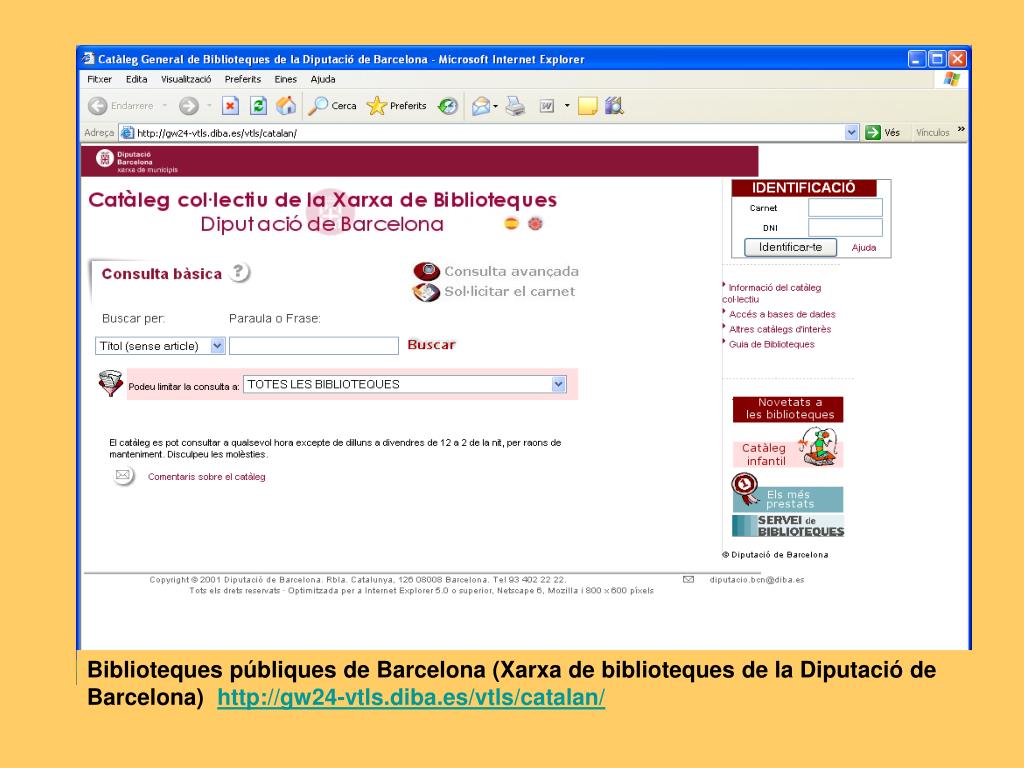Refresh the page with green arrows icon

(258, 106)
